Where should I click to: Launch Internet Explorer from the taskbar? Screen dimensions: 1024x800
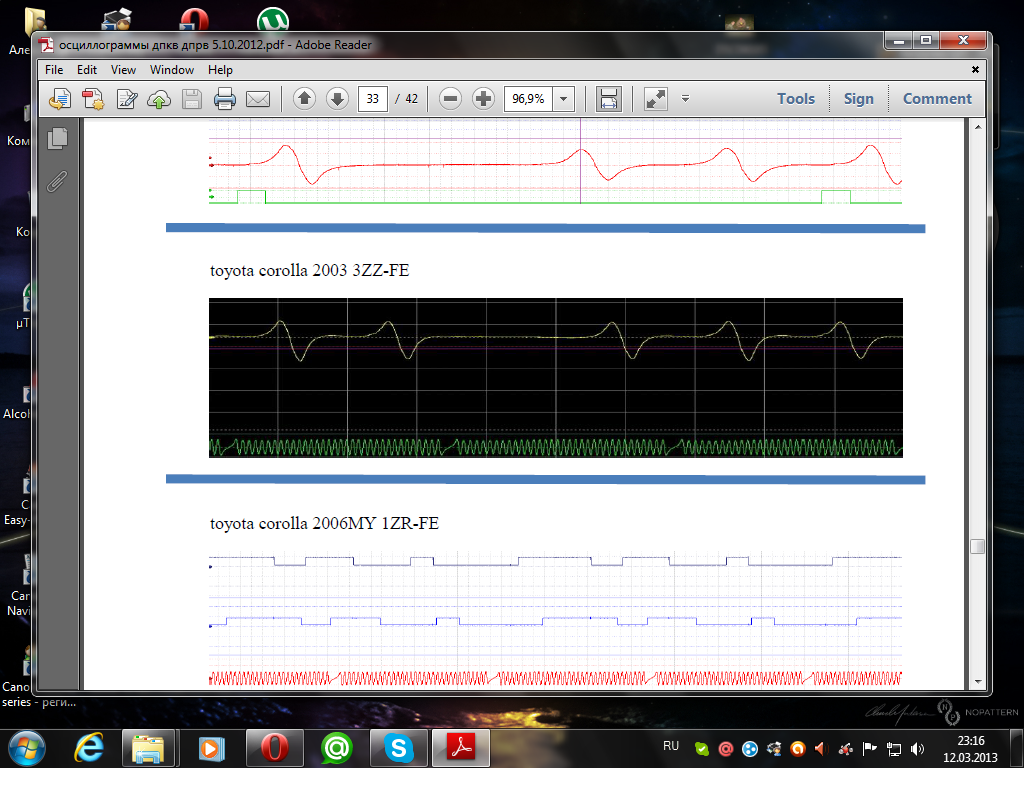coord(89,748)
